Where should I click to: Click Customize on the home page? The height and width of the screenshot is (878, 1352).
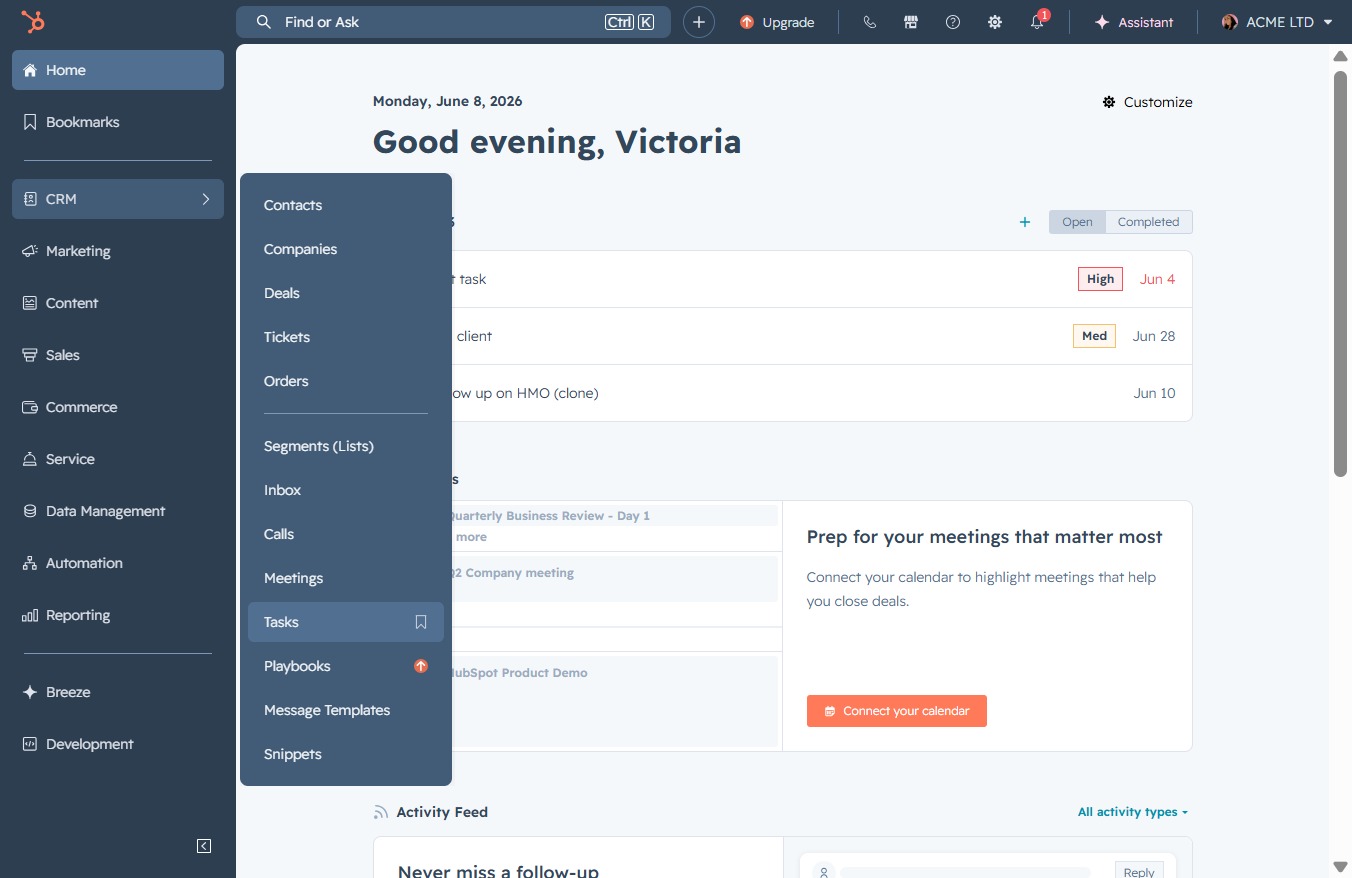1147,102
